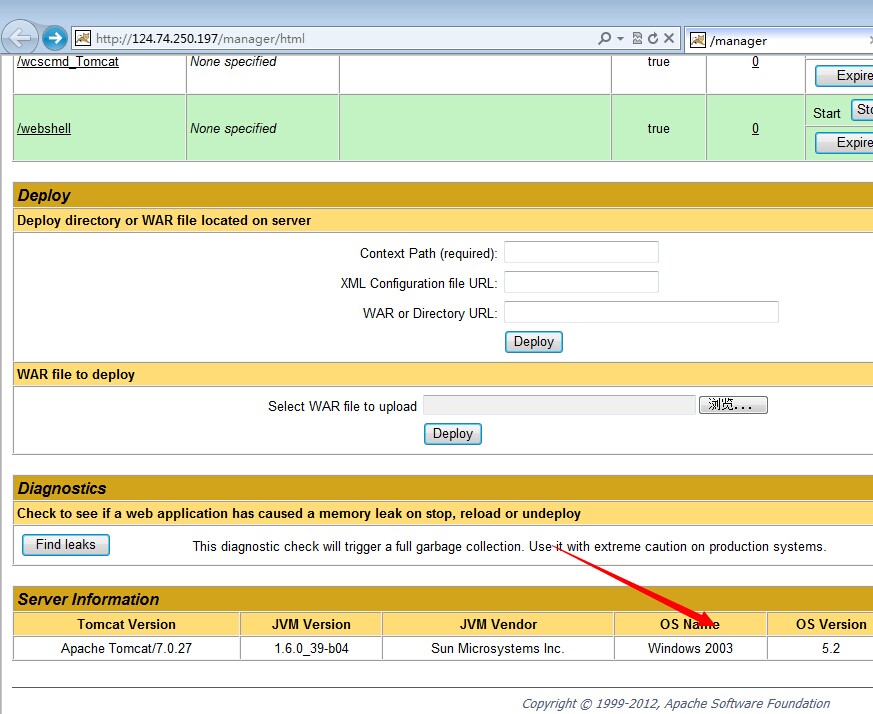Click the Refresh icon in address bar
The image size is (873, 714).
(653, 38)
